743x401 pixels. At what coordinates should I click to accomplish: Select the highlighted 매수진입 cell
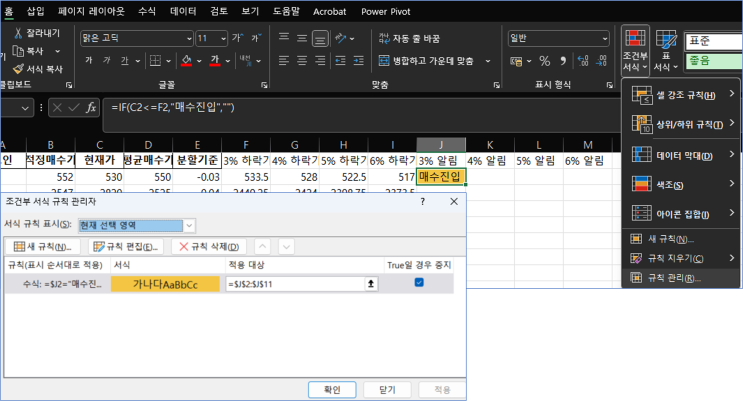[441, 177]
